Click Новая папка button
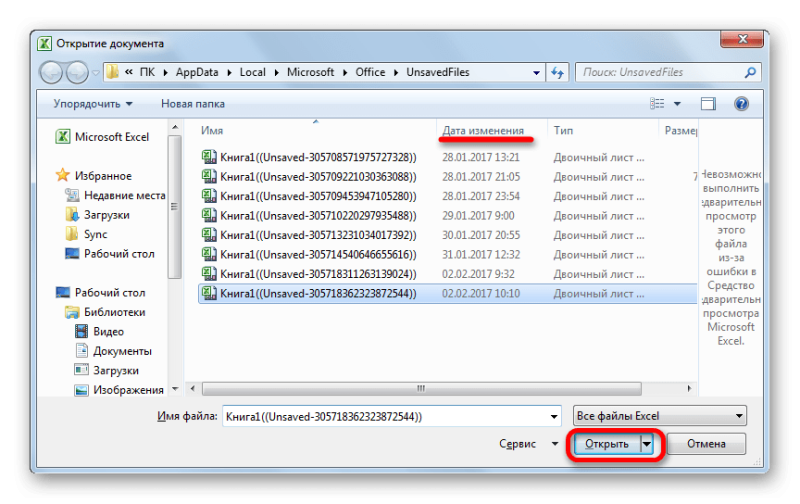 [193, 104]
